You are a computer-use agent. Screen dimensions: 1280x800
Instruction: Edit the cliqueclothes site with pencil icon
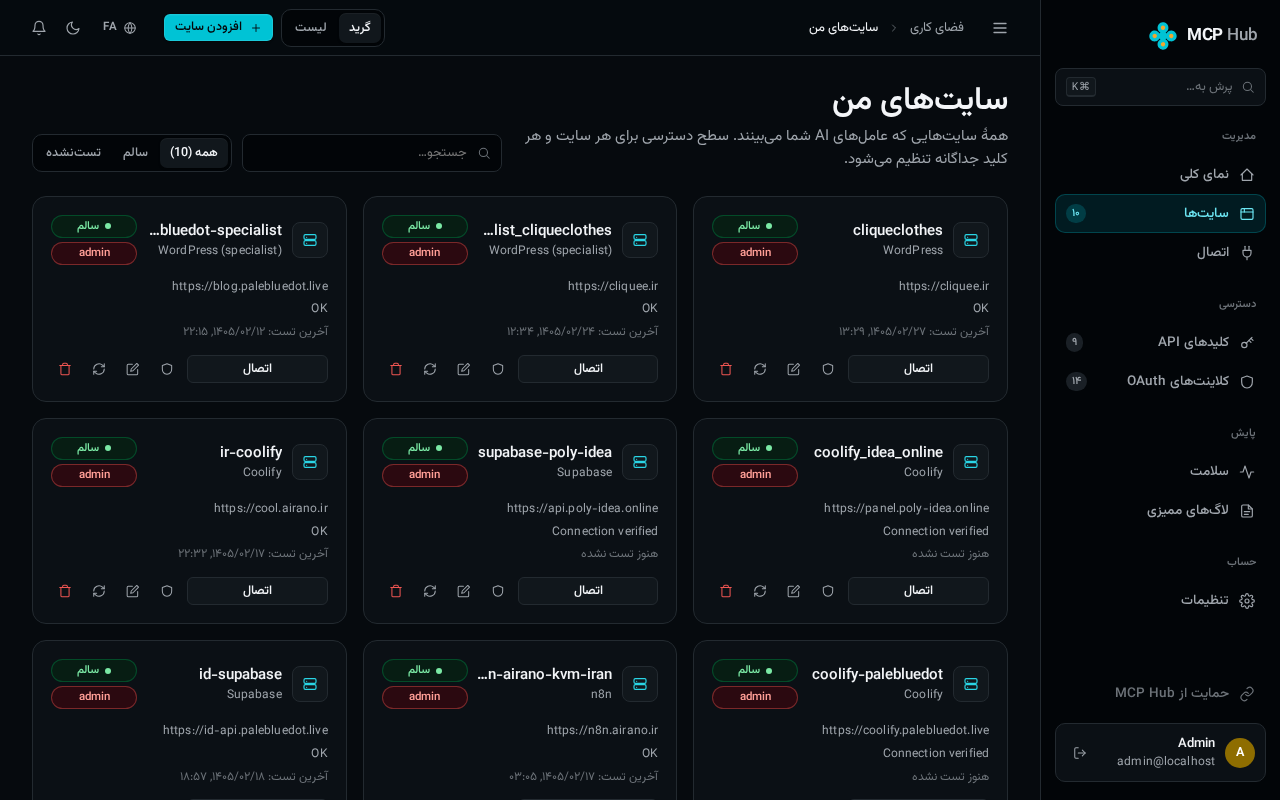(794, 369)
